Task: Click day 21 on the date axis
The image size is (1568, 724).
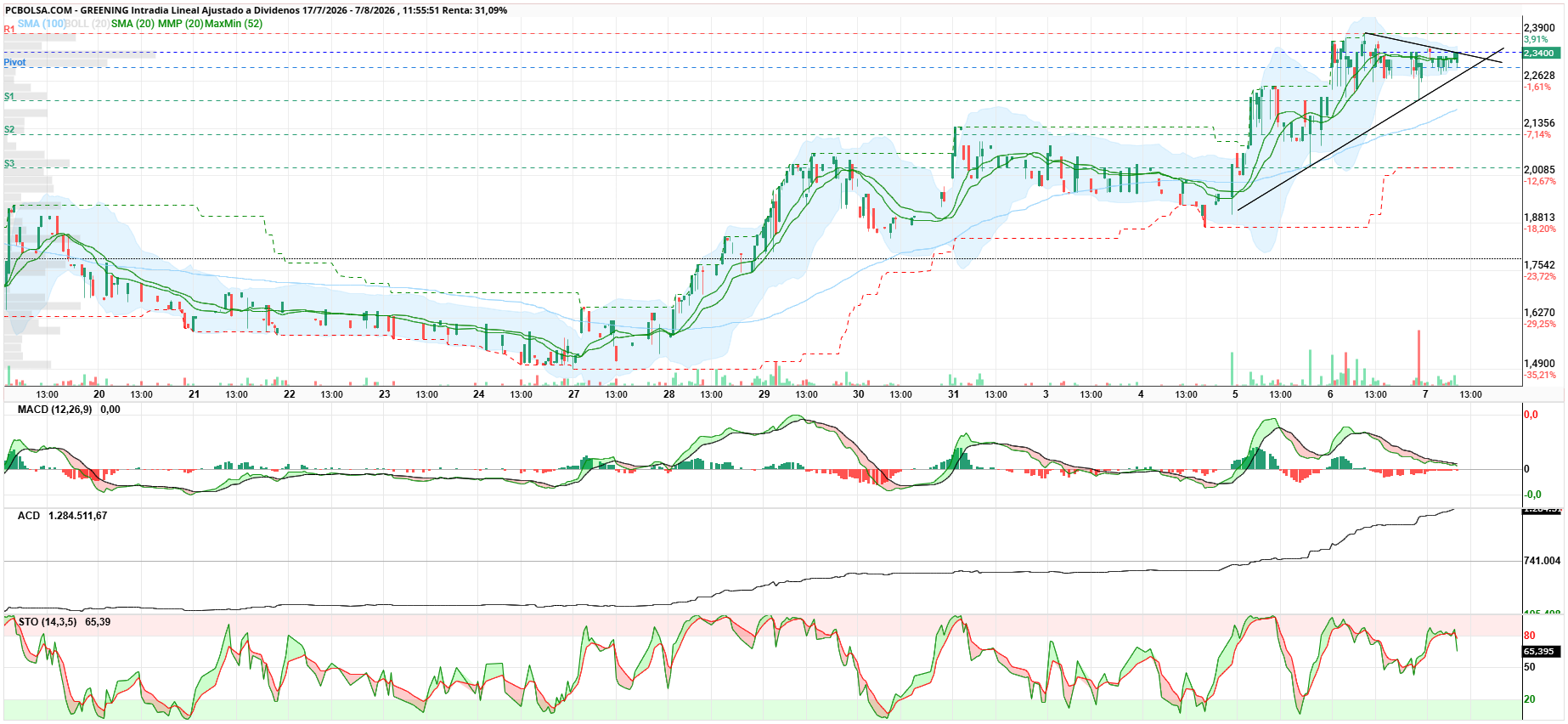Action: pyautogui.click(x=195, y=394)
